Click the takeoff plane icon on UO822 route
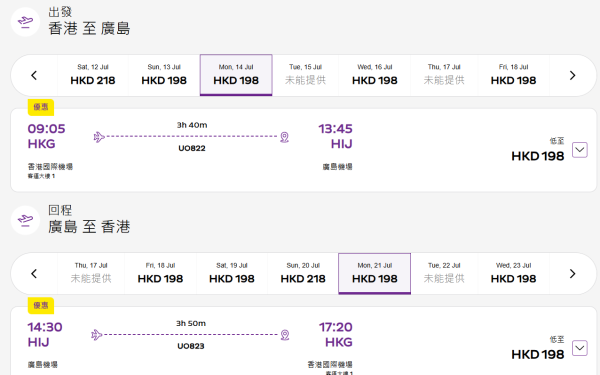 click(99, 137)
